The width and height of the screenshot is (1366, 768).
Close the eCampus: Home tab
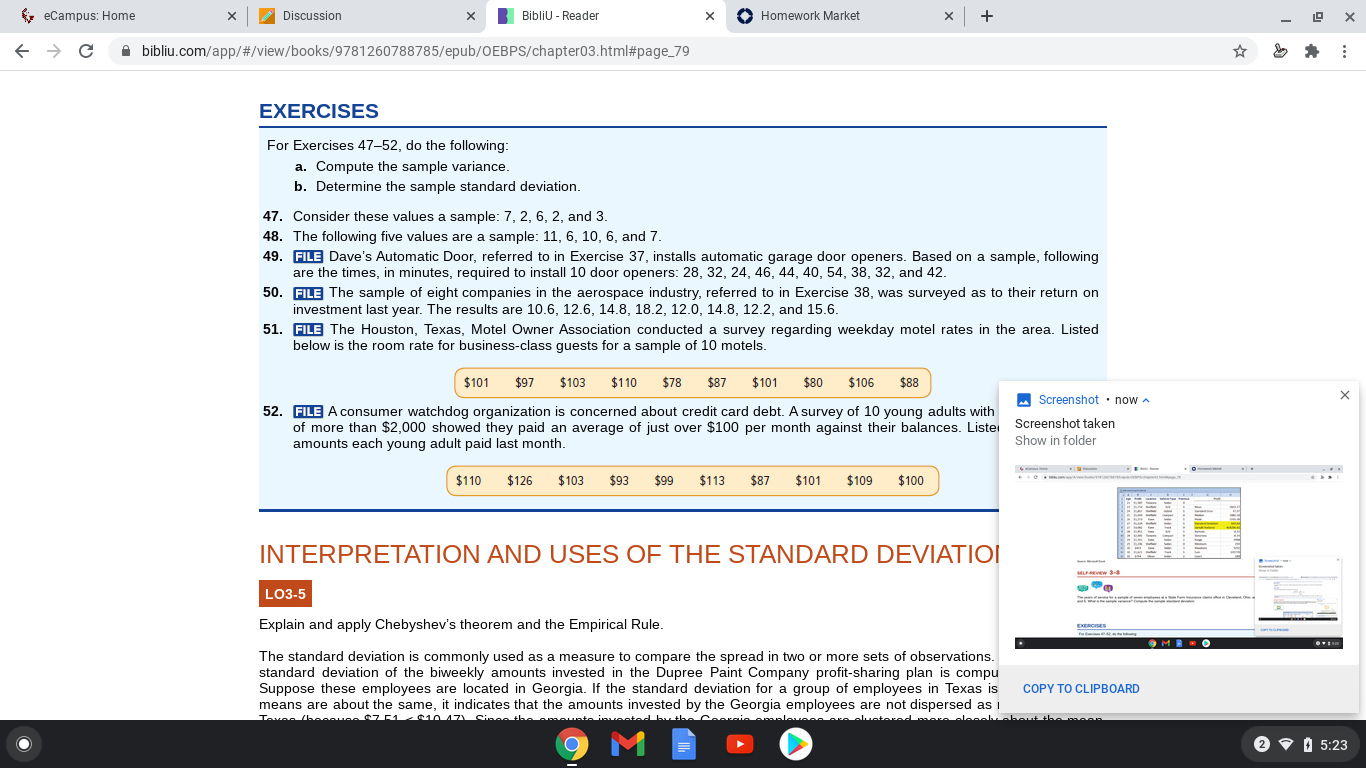point(231,16)
